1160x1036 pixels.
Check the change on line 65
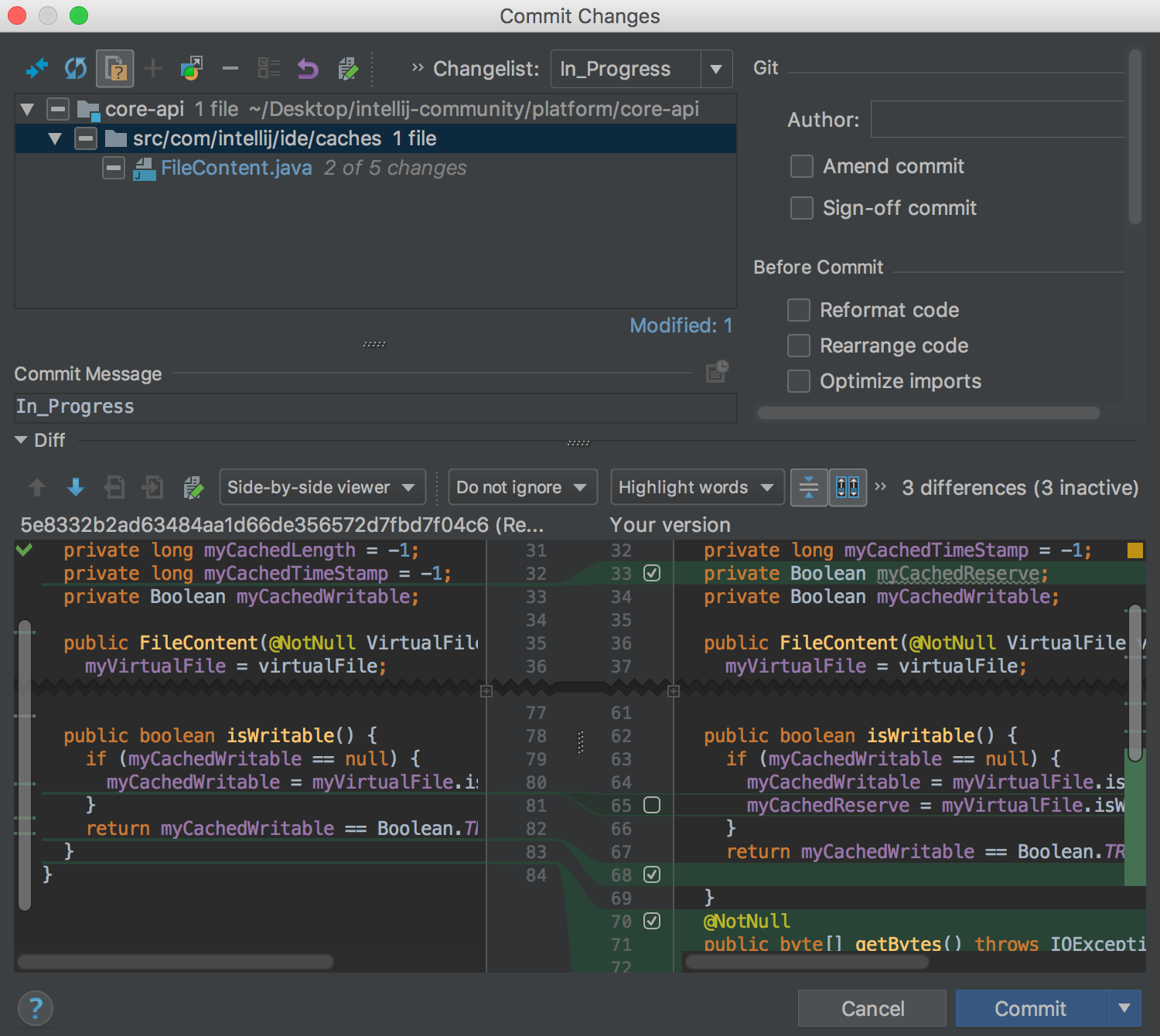(652, 806)
